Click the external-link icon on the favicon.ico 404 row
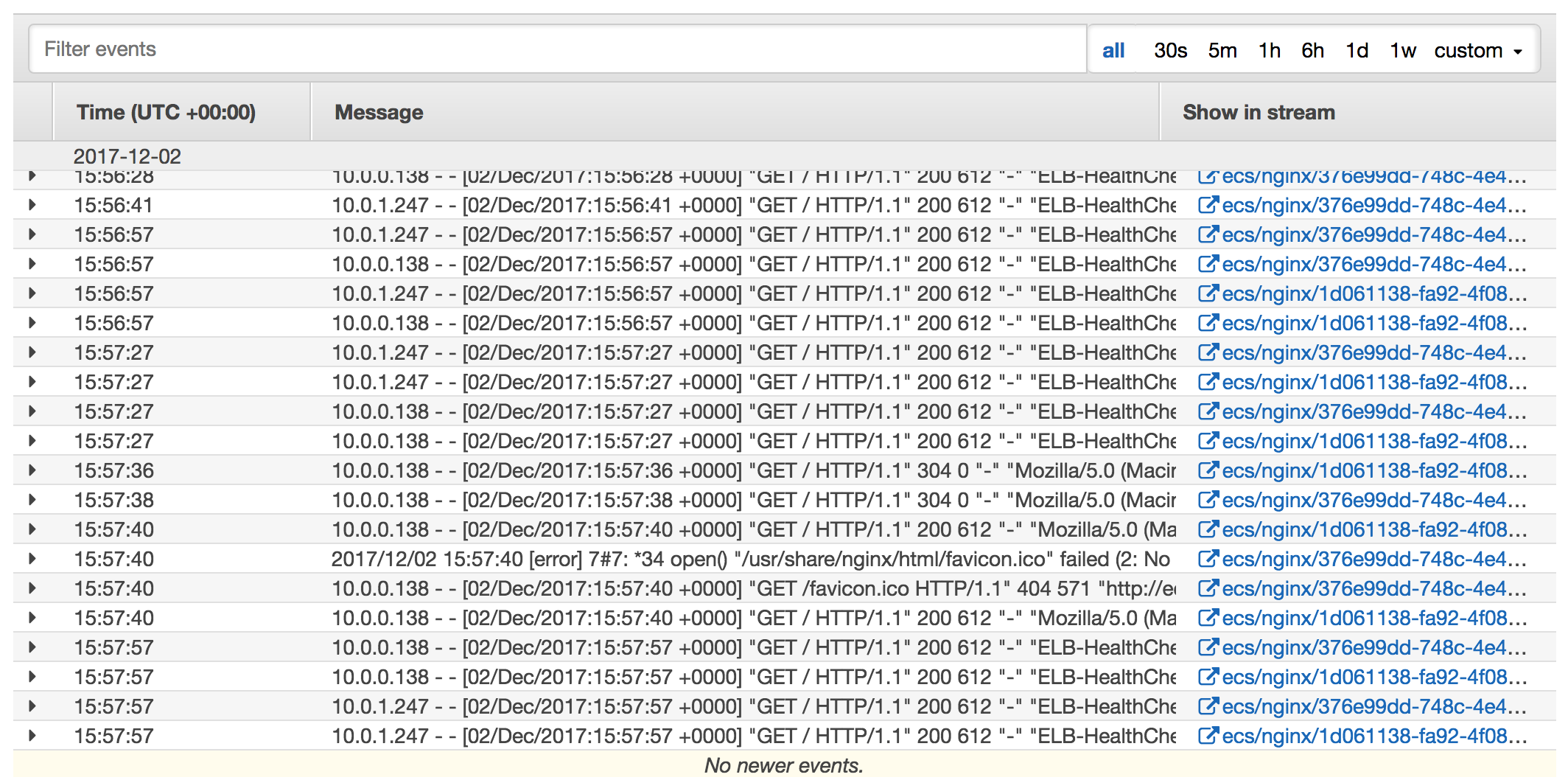Screen dimensions: 1568x780 pyautogui.click(x=1207, y=588)
